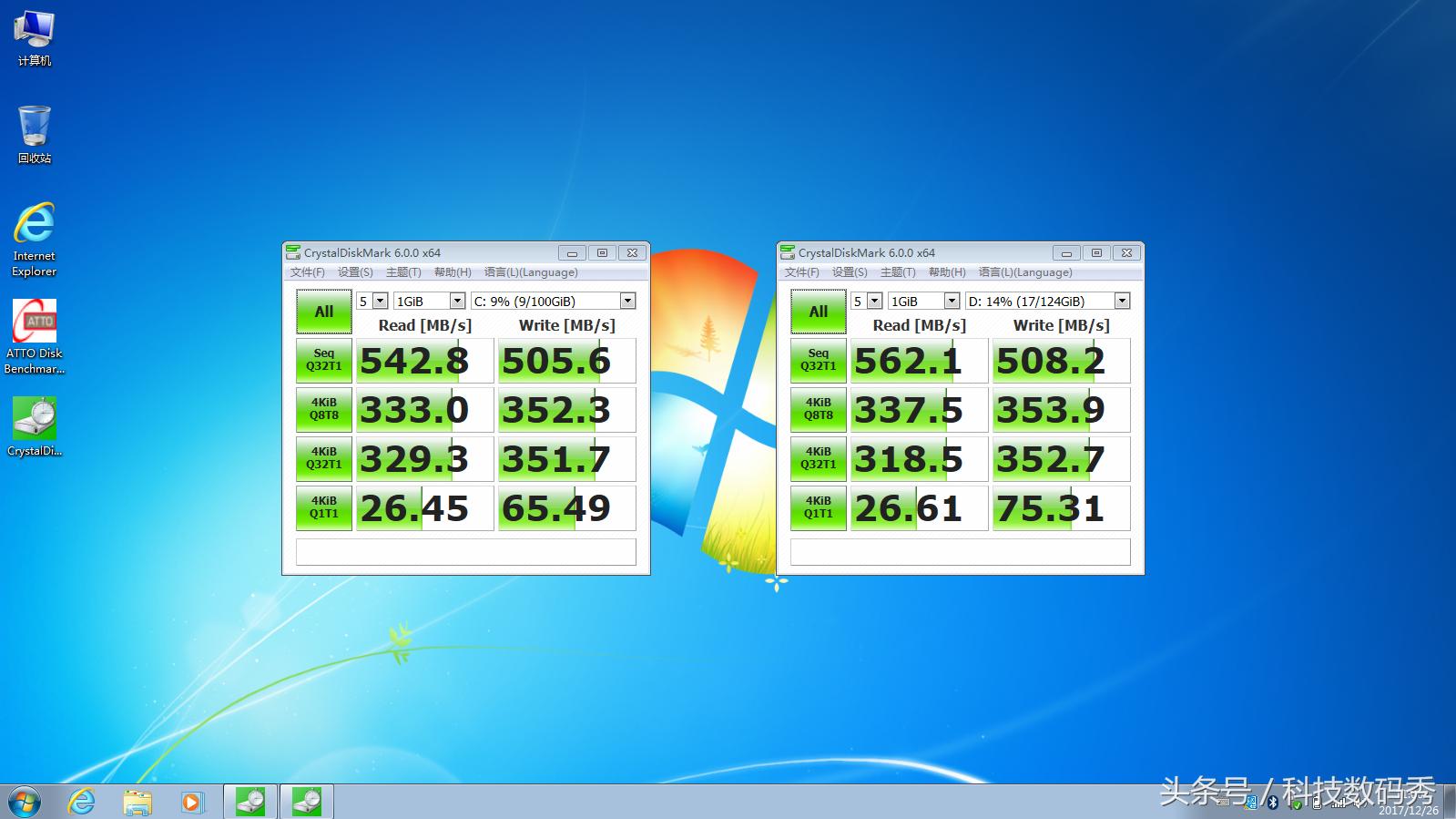This screenshot has height=819, width=1456.
Task: Expand the D: drive selection dropdown
Action: coord(1122,301)
